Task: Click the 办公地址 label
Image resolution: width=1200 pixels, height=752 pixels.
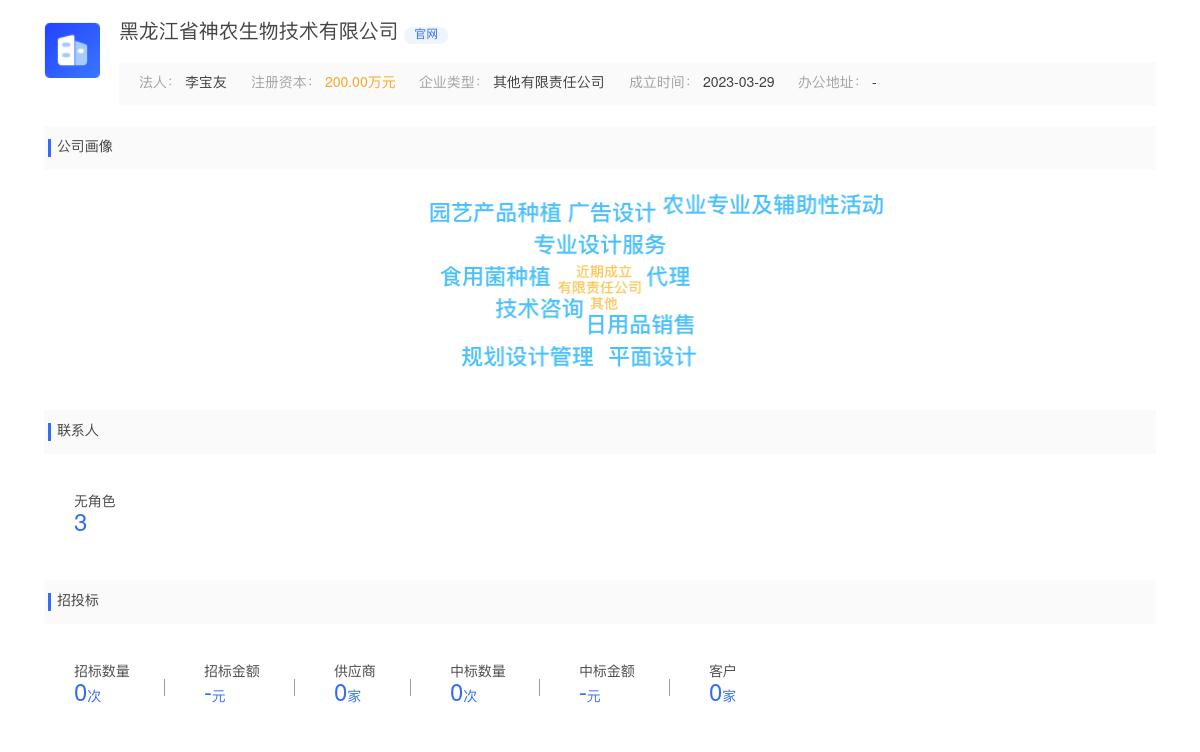Action: (829, 83)
